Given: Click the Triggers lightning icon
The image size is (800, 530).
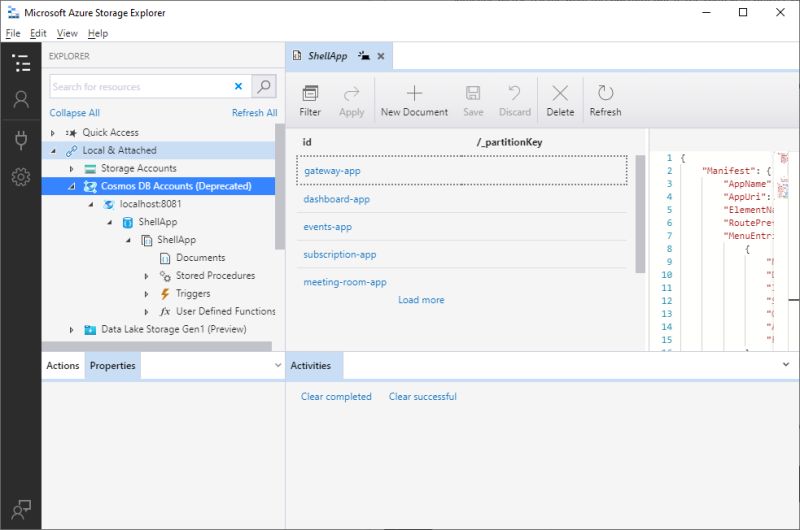Looking at the screenshot, I should click(165, 294).
